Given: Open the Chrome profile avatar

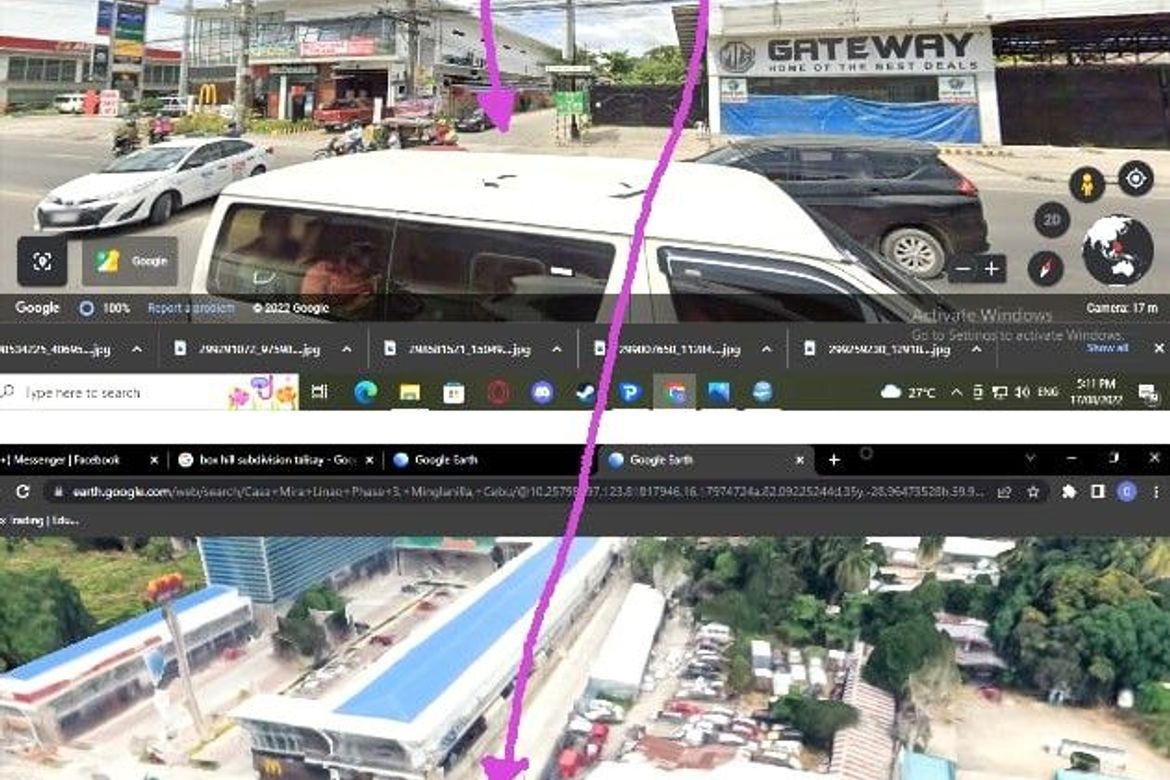Looking at the screenshot, I should tap(1127, 491).
